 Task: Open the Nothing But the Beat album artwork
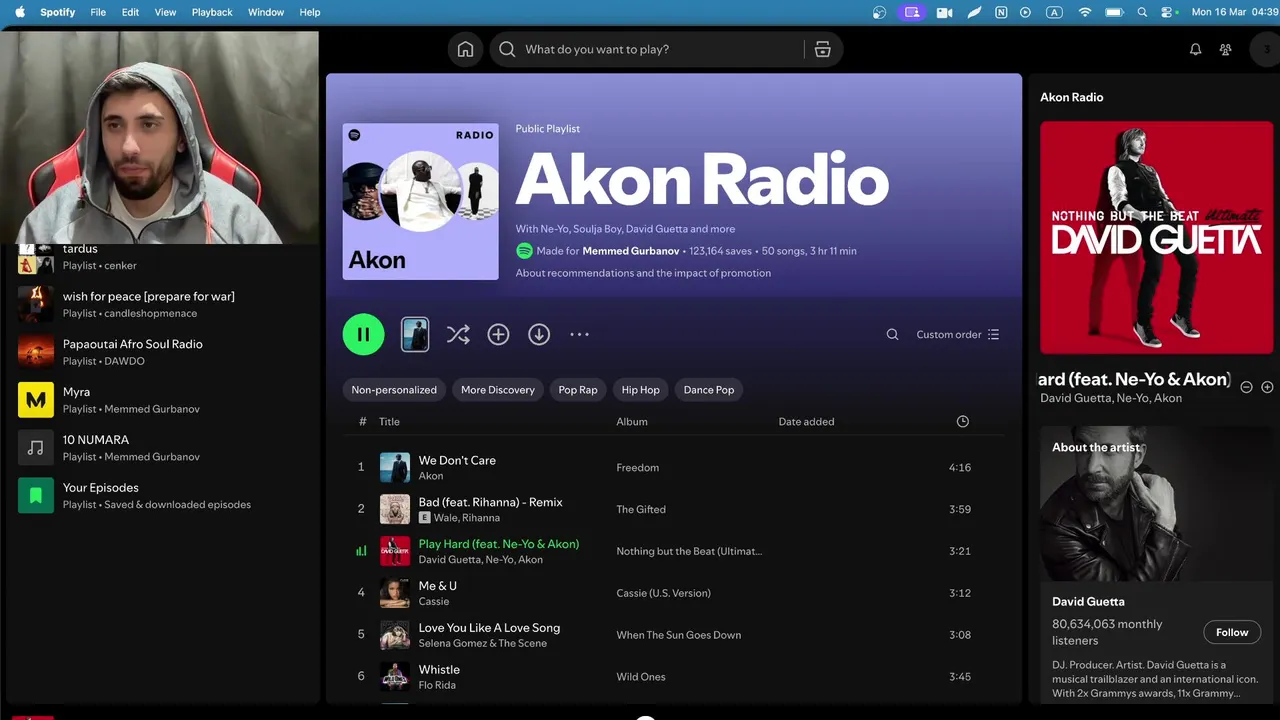coord(1156,238)
